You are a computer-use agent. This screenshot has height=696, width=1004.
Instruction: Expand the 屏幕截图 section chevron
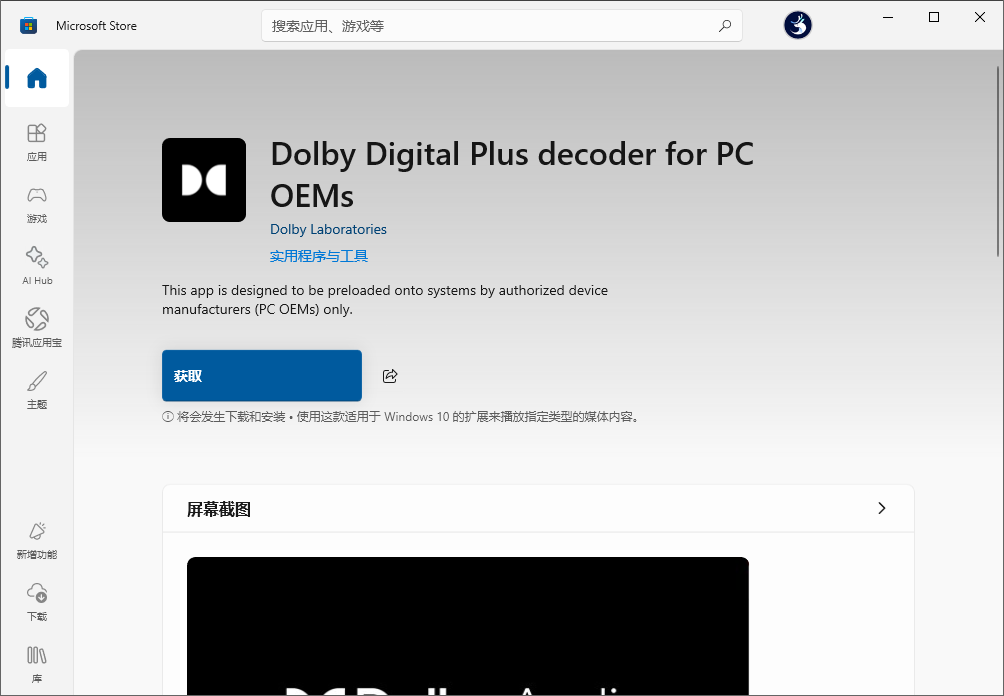(x=882, y=508)
